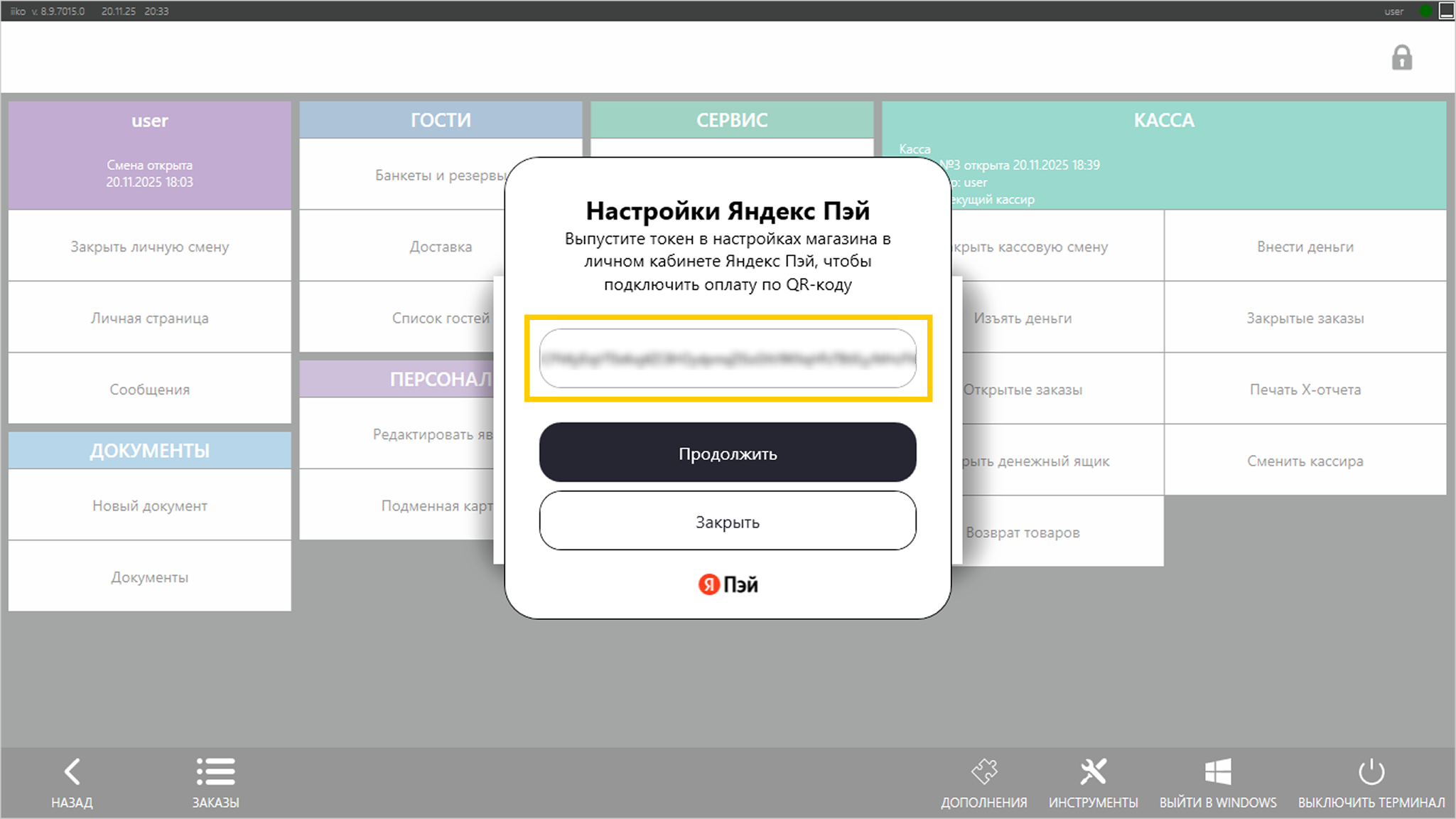Open Открытые заказы tile

1063,389
